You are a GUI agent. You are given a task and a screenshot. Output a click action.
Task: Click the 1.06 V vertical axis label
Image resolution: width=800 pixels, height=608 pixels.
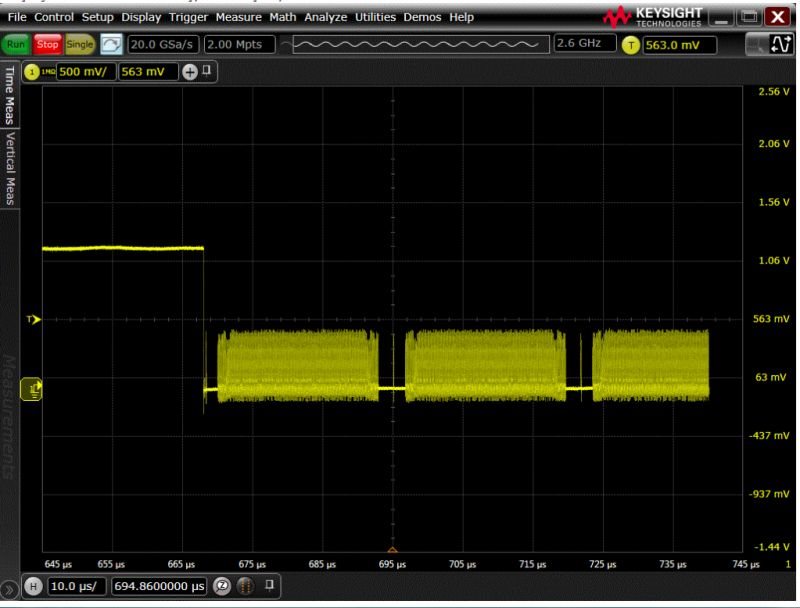coord(773,260)
